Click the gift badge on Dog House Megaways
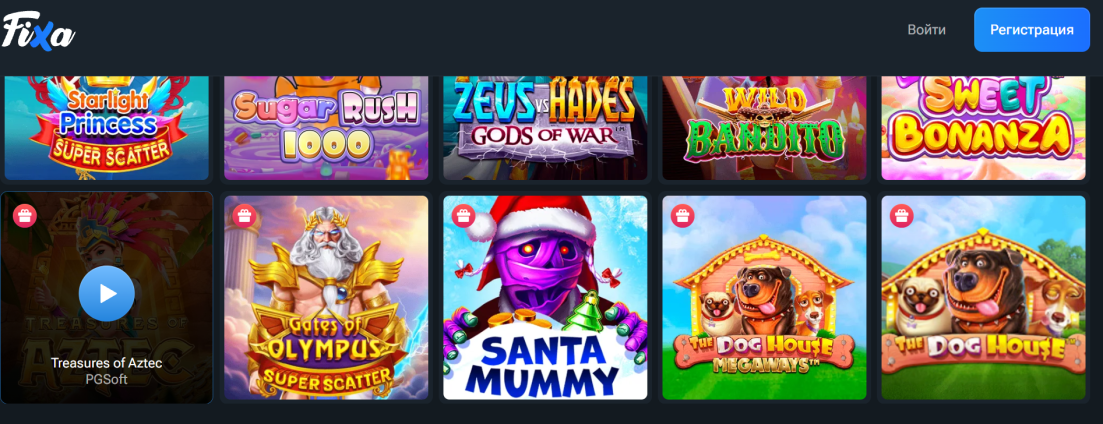Screen dimensions: 1103x424 coord(682,215)
